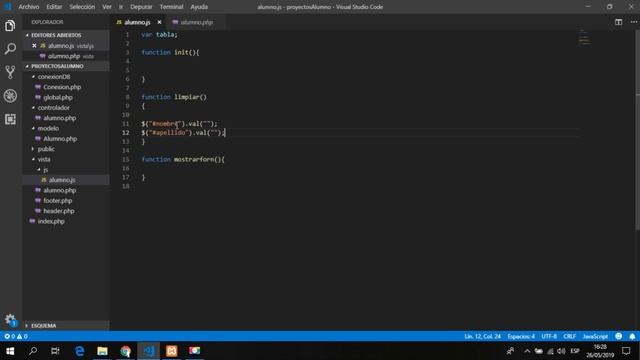Place cursor on line 15 mostrarform function

click(183, 159)
